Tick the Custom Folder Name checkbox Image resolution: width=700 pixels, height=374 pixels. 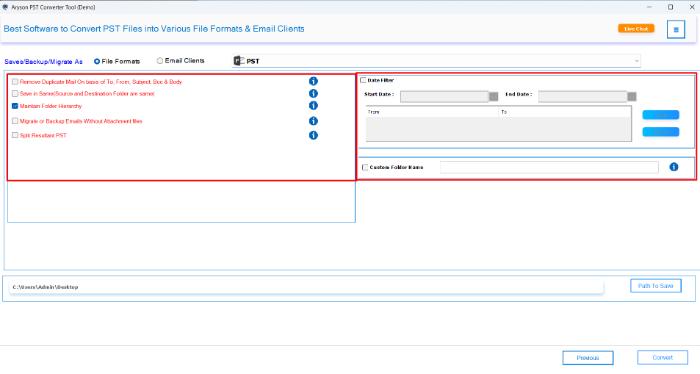coord(365,167)
